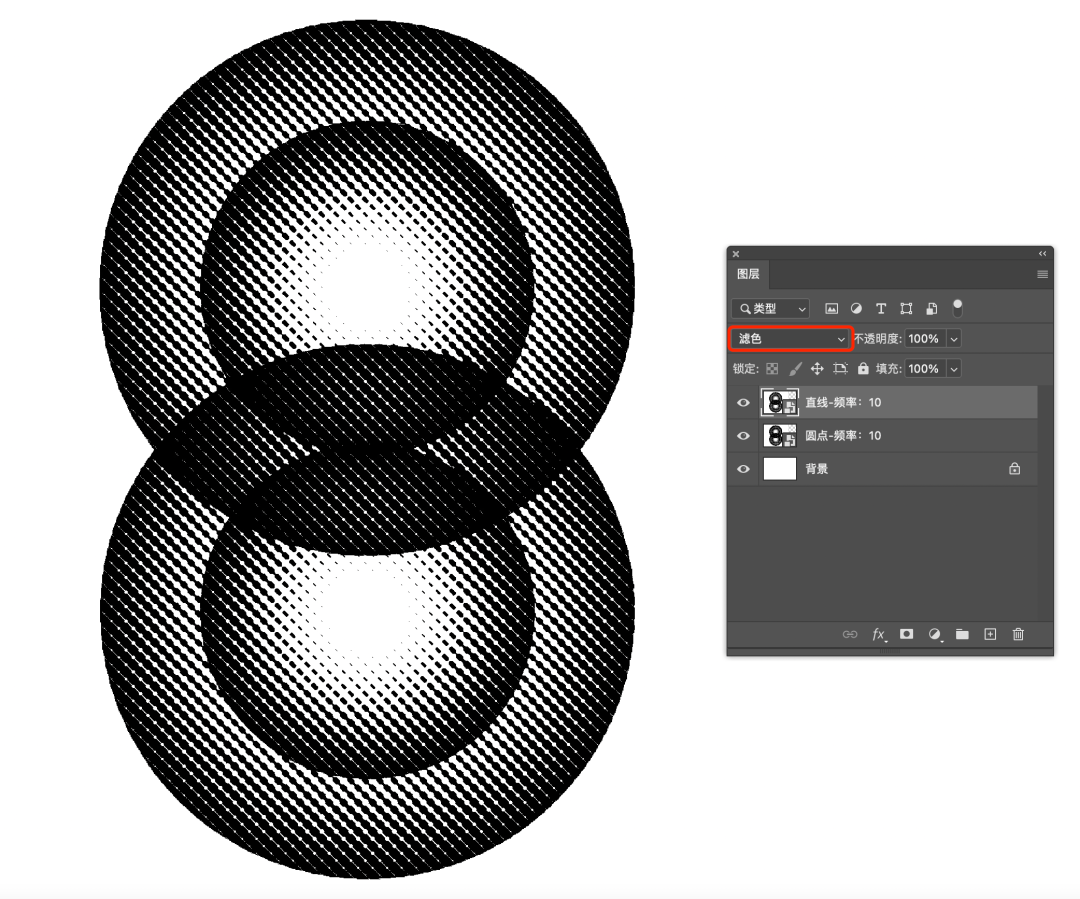
Task: Click the create new layer icon
Action: point(990,634)
